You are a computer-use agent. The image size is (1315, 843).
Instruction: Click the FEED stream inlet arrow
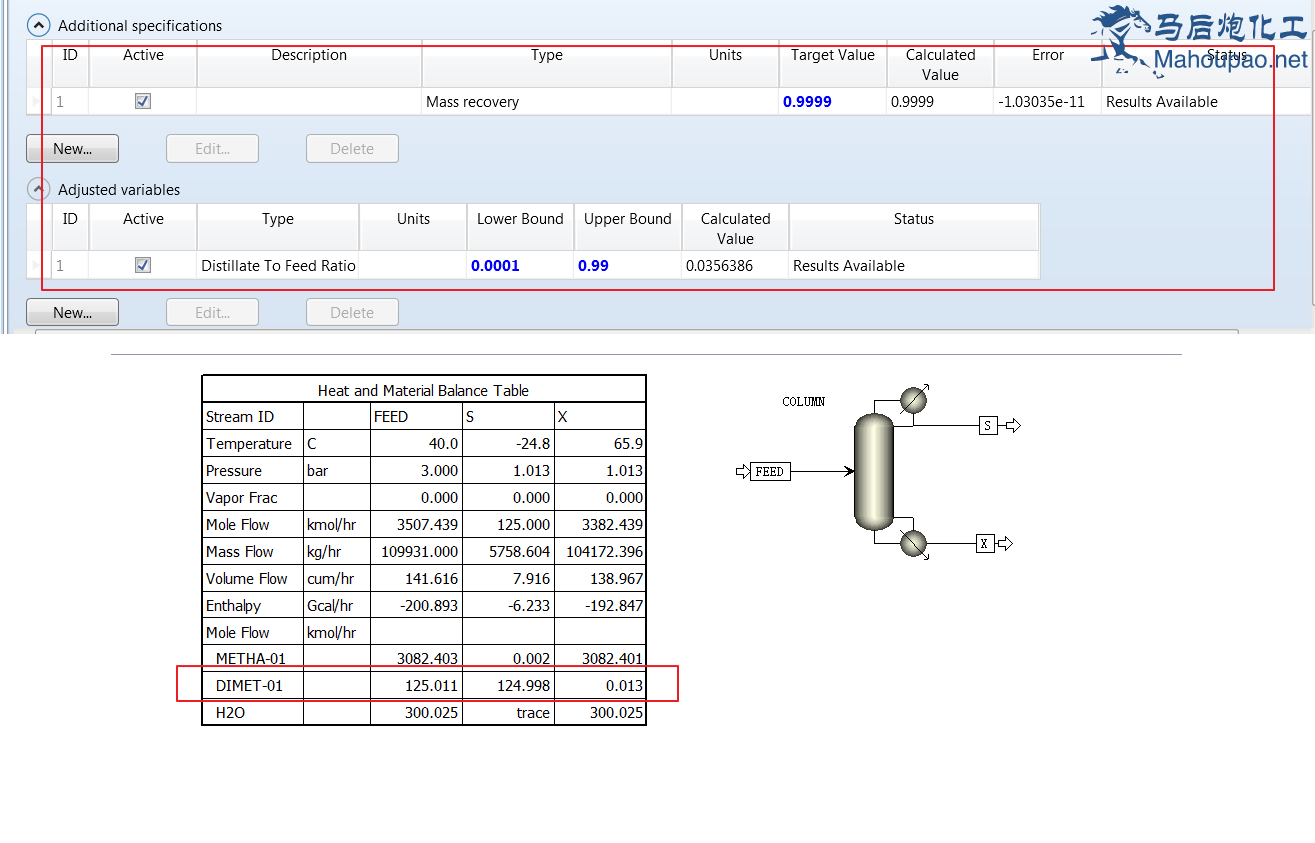(742, 471)
